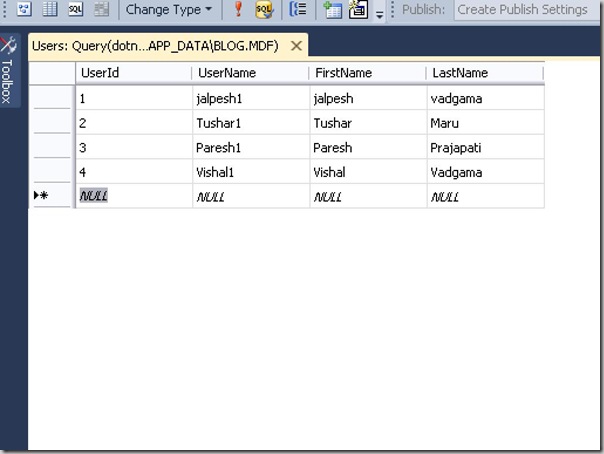Show the SQL pane
Image resolution: width=604 pixels, height=454 pixels.
pyautogui.click(x=76, y=9)
